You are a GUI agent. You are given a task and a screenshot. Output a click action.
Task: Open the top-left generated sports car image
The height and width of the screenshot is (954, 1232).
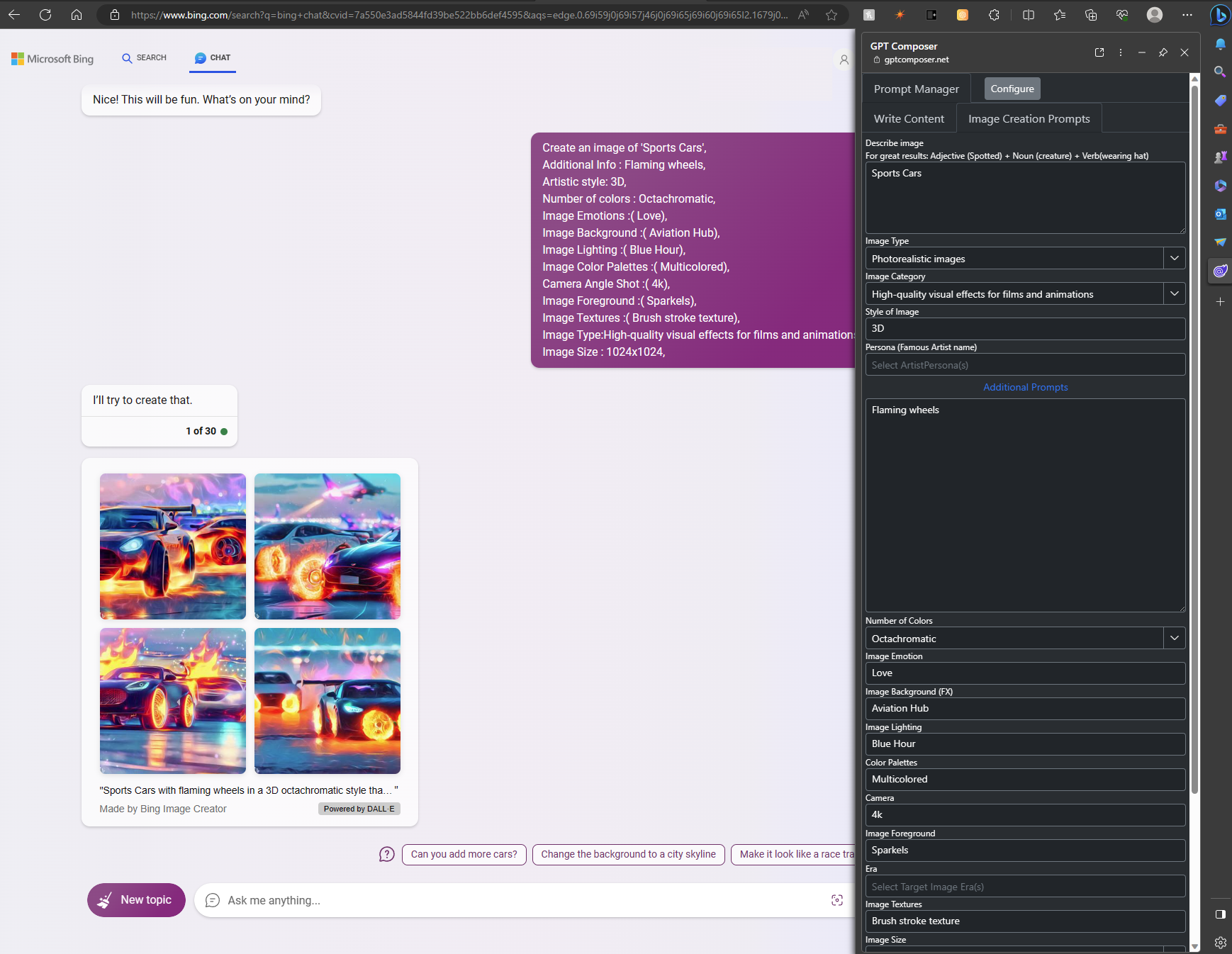(173, 546)
